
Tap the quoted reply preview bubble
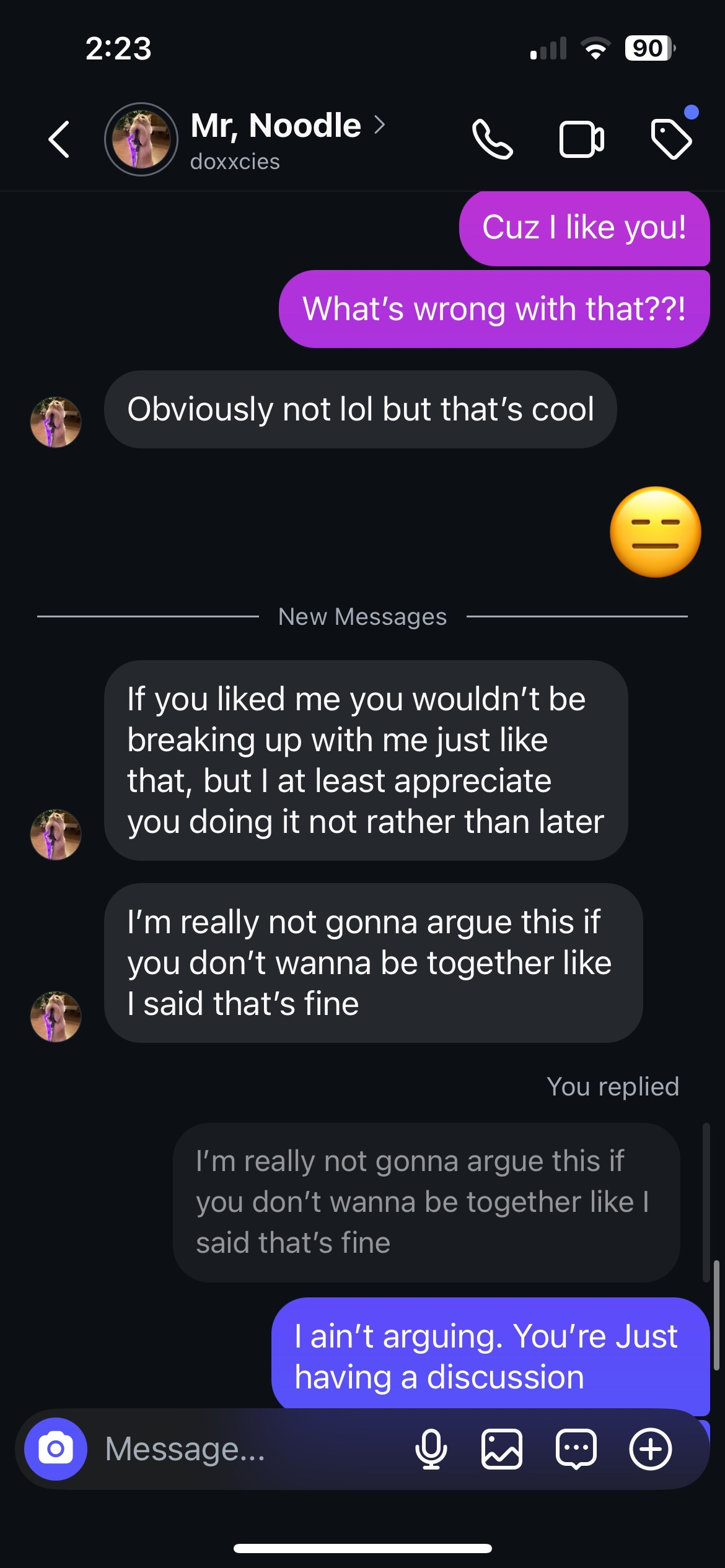(x=426, y=1202)
